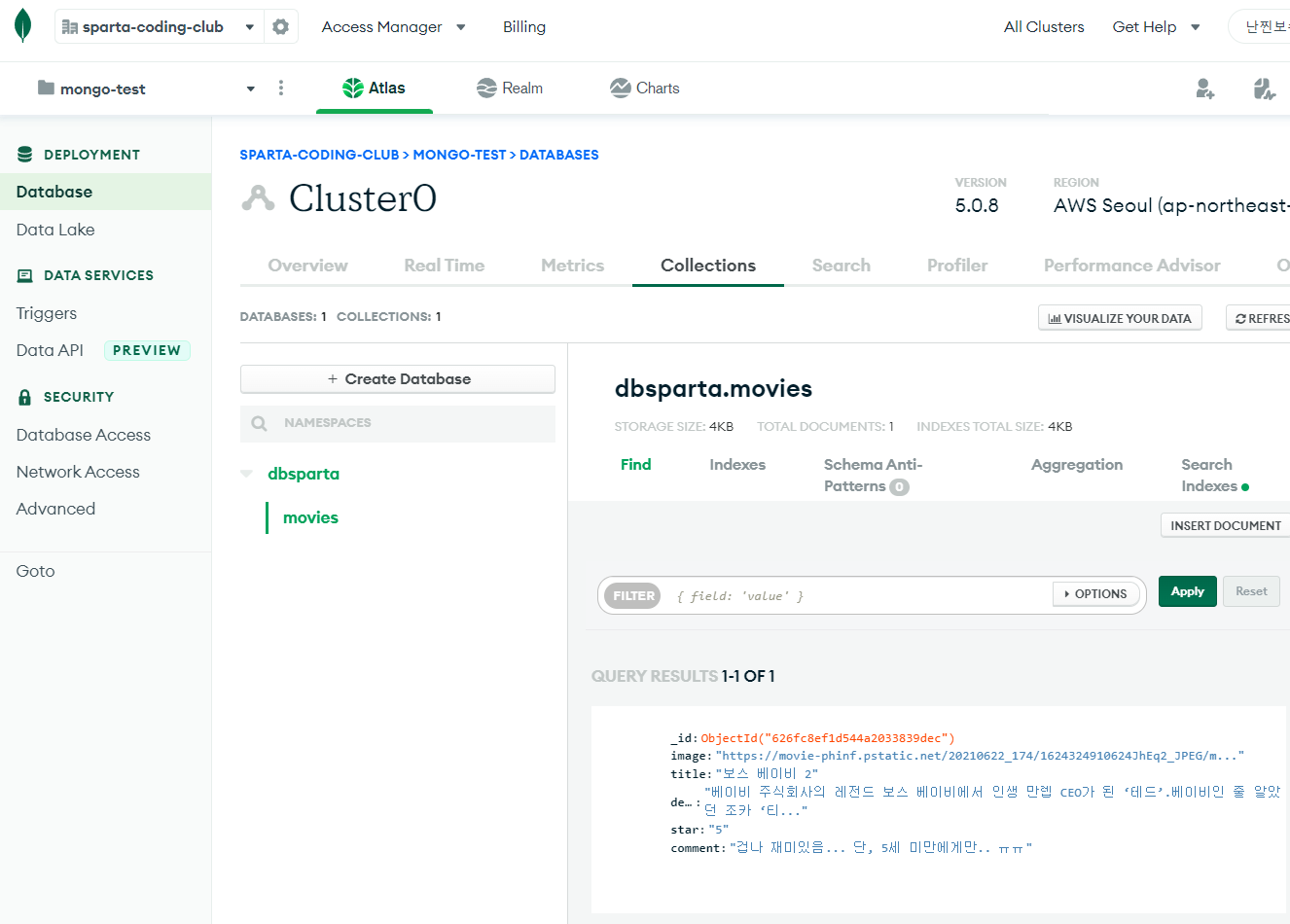1290x924 pixels.
Task: Open the Overview tab
Action: click(307, 266)
